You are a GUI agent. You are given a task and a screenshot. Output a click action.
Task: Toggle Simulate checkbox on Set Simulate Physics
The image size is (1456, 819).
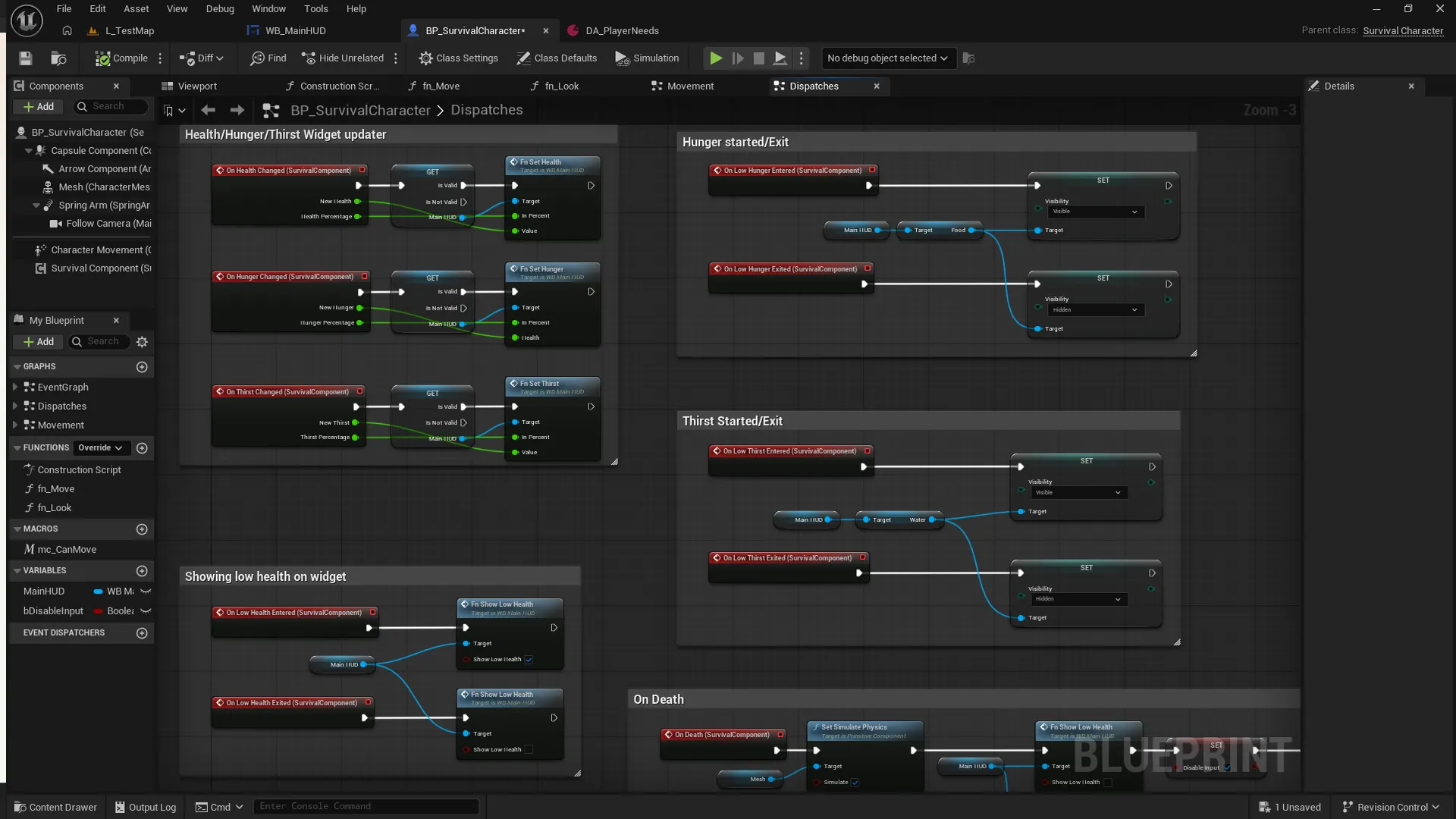click(x=855, y=783)
